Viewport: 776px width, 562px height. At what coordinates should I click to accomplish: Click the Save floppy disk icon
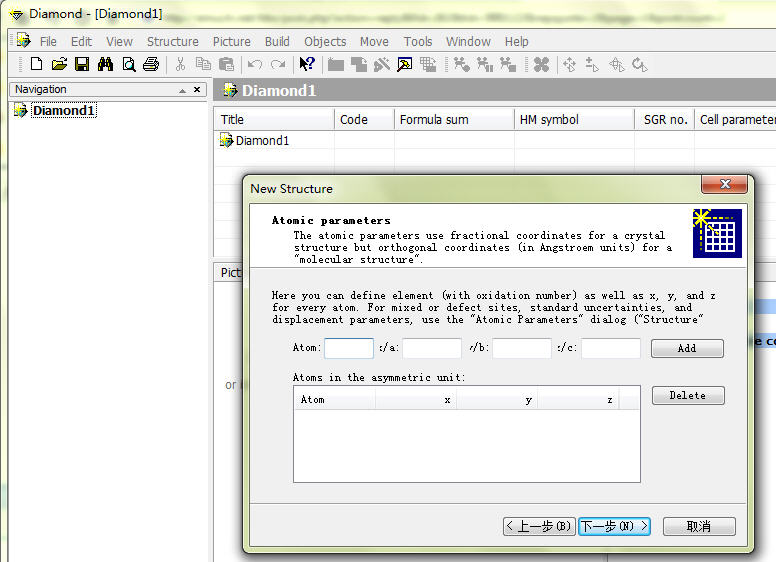coord(82,64)
